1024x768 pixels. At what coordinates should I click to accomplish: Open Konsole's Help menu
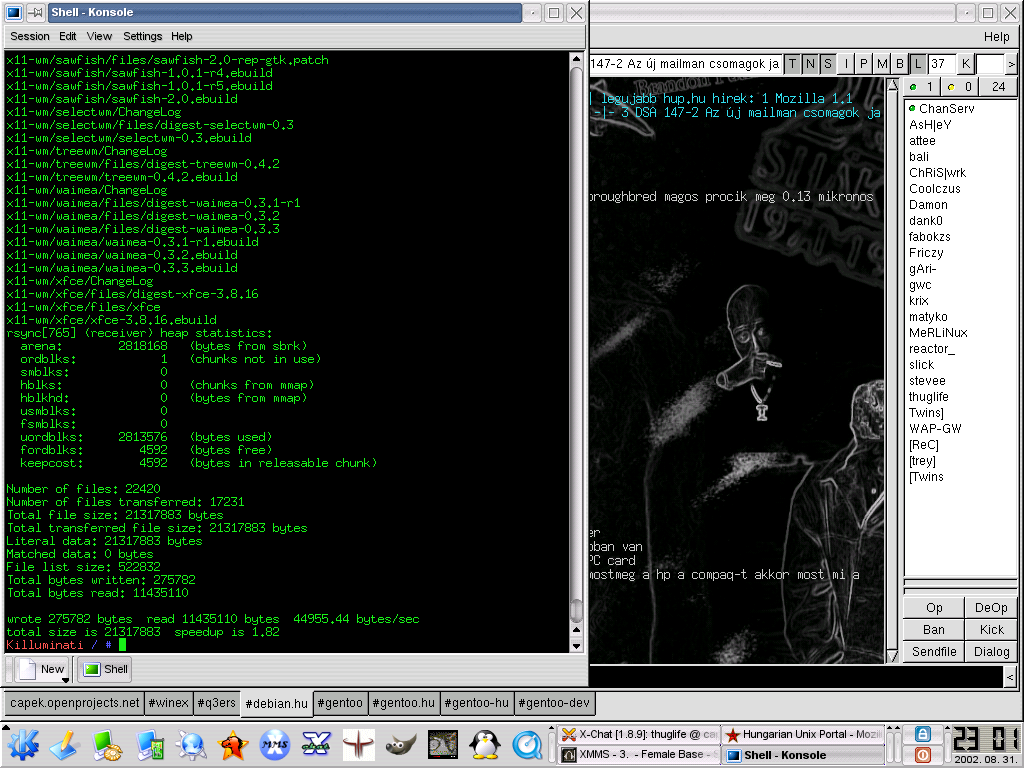[182, 36]
